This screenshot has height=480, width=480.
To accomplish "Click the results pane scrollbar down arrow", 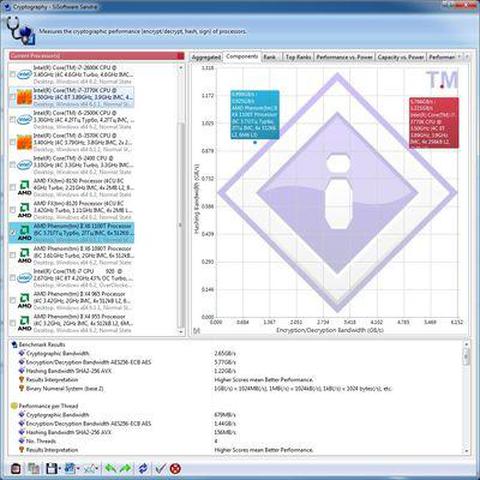I will click(x=466, y=451).
